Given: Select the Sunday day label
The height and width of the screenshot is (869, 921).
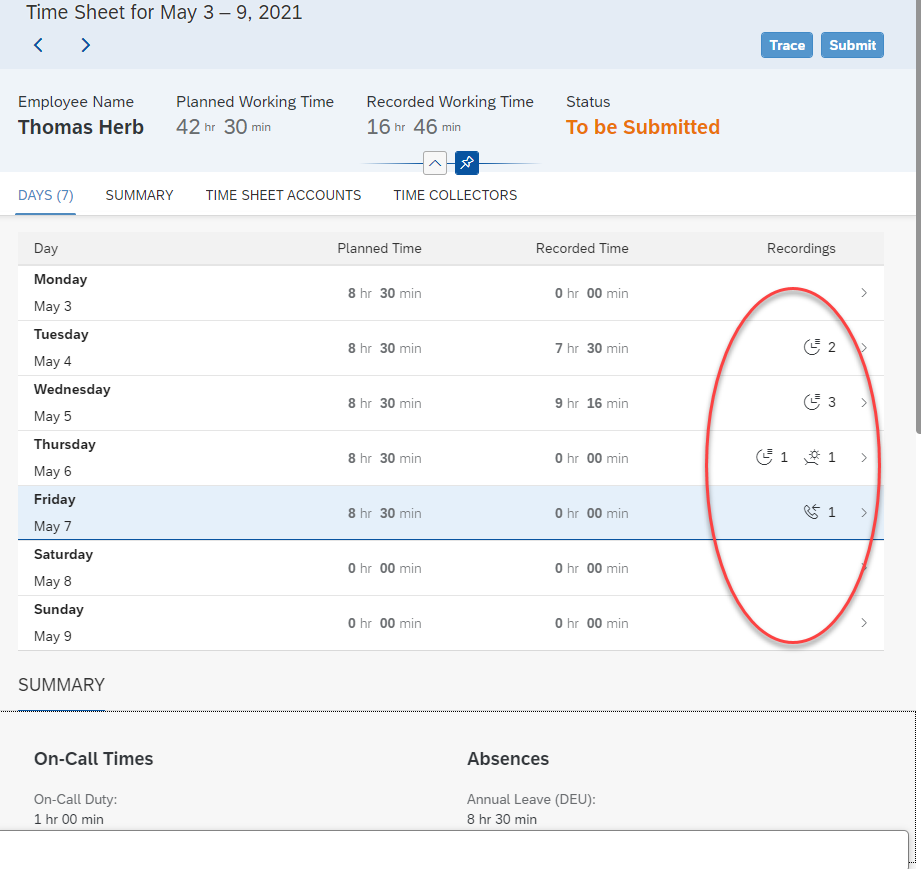Looking at the screenshot, I should pos(59,610).
